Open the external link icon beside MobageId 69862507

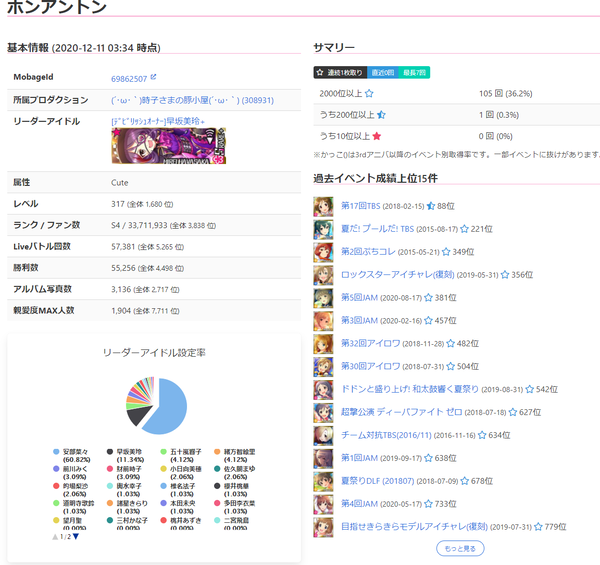[x=153, y=77]
